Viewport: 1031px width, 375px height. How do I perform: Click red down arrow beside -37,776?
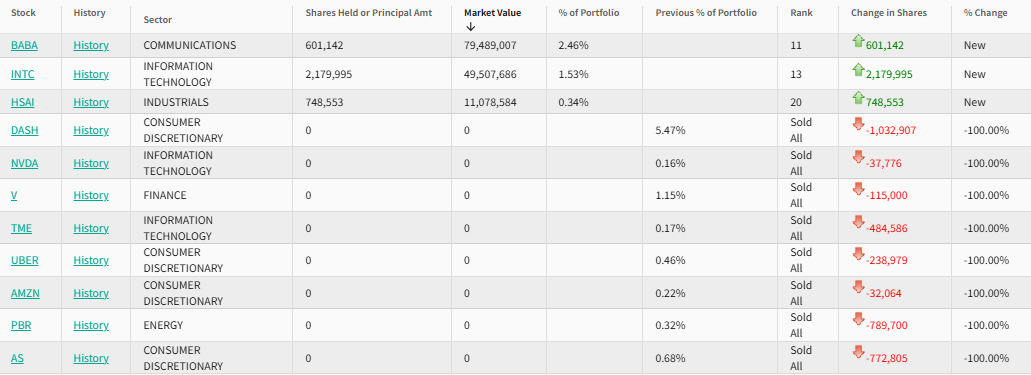(x=857, y=157)
